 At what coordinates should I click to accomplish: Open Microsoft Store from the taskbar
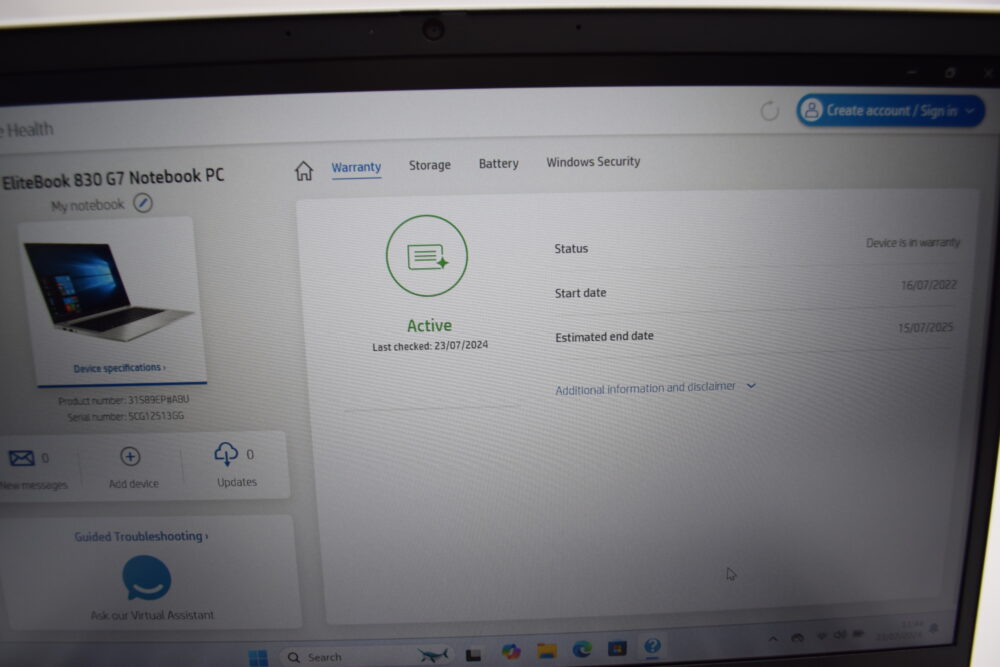click(x=617, y=648)
